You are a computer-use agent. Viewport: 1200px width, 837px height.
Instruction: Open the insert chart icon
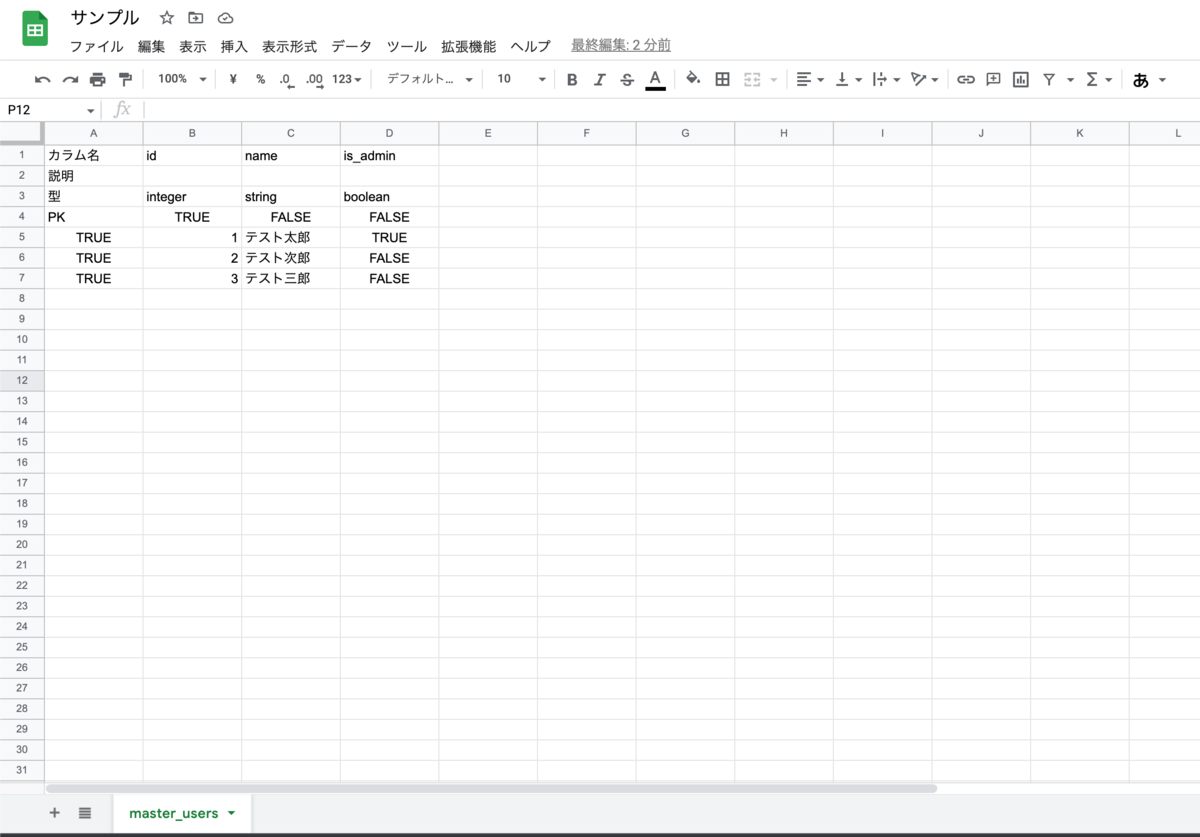(x=1019, y=79)
